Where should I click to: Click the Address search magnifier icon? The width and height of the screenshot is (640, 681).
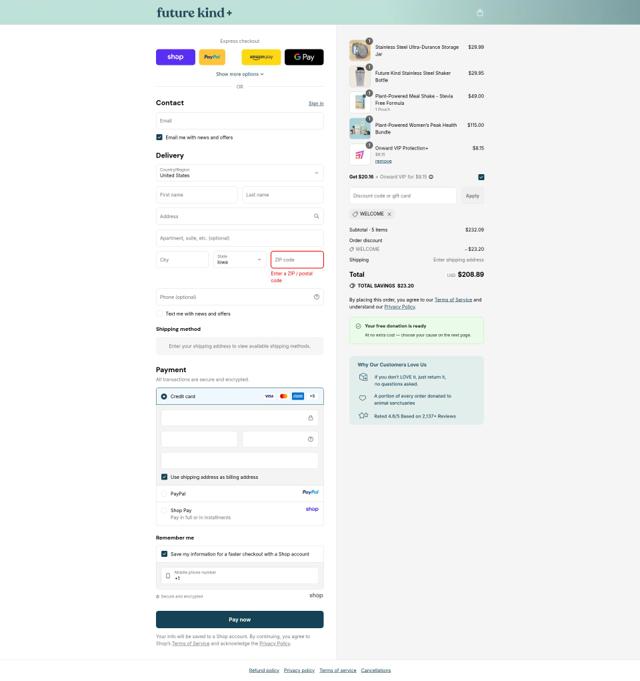317,216
